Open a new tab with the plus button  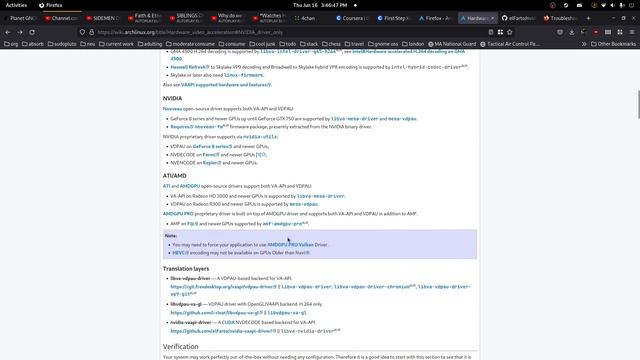pos(588,18)
